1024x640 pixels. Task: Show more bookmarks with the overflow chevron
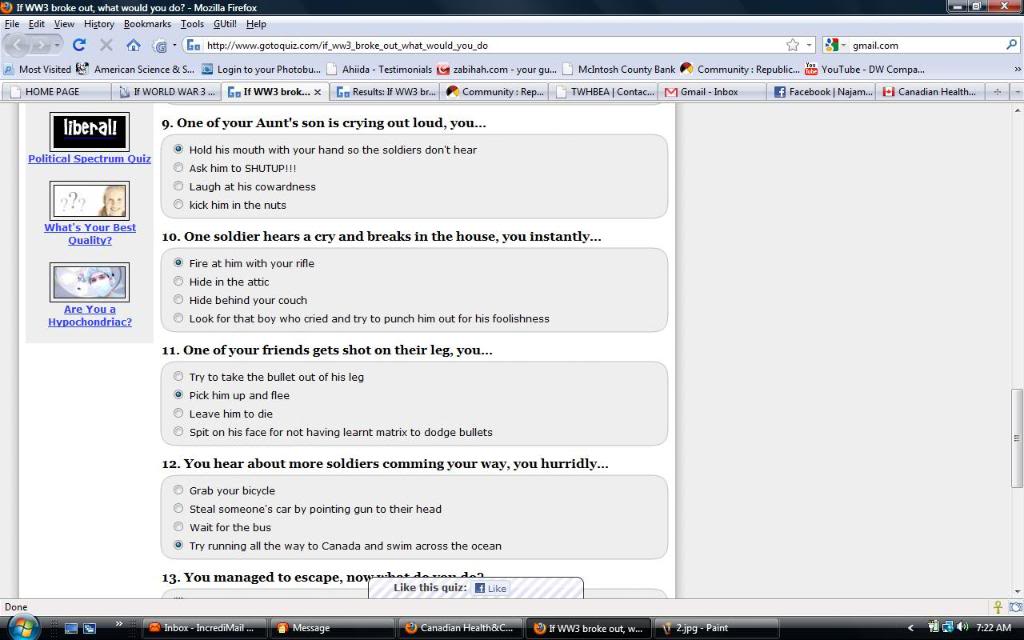pyautogui.click(x=1016, y=69)
